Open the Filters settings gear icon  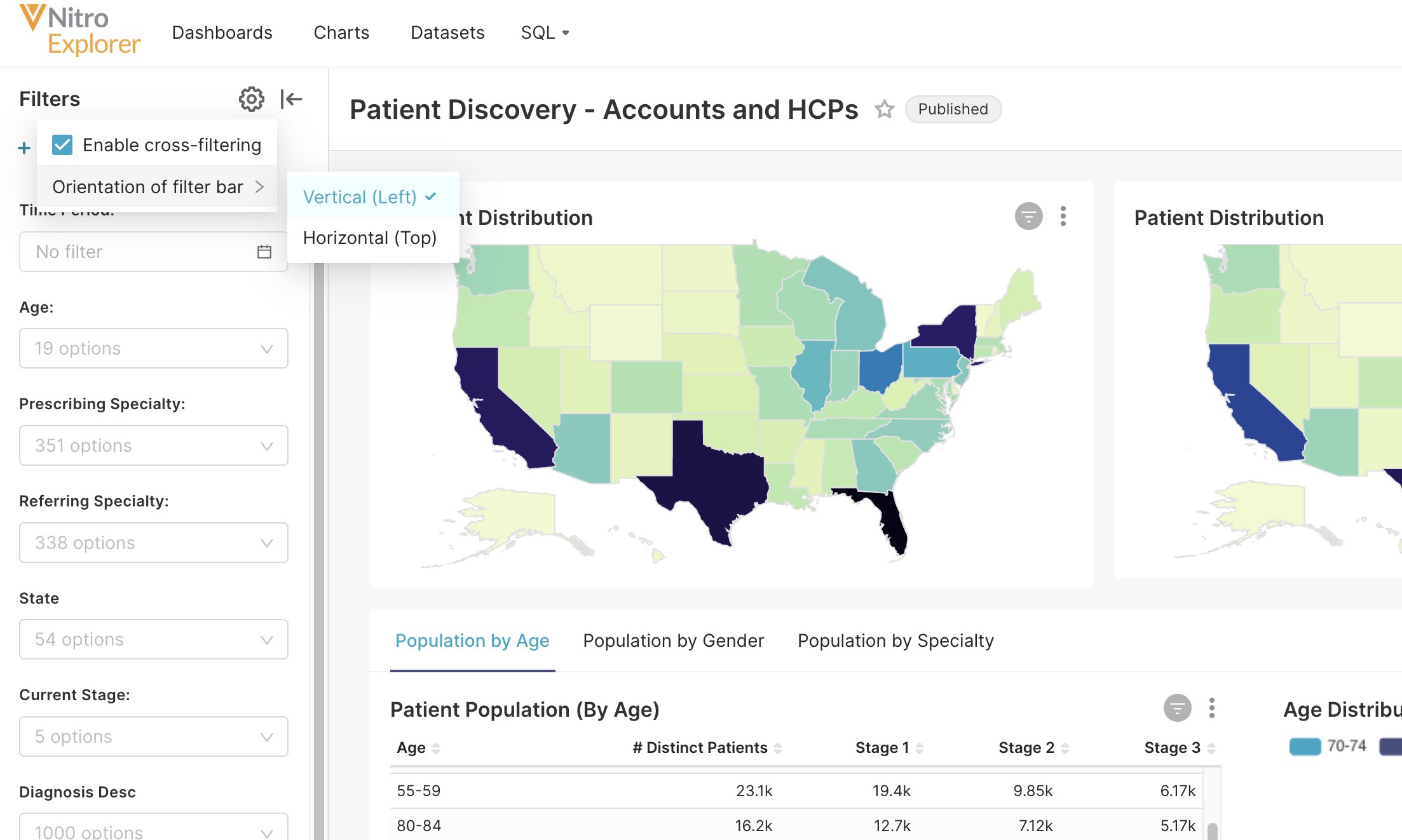click(251, 99)
